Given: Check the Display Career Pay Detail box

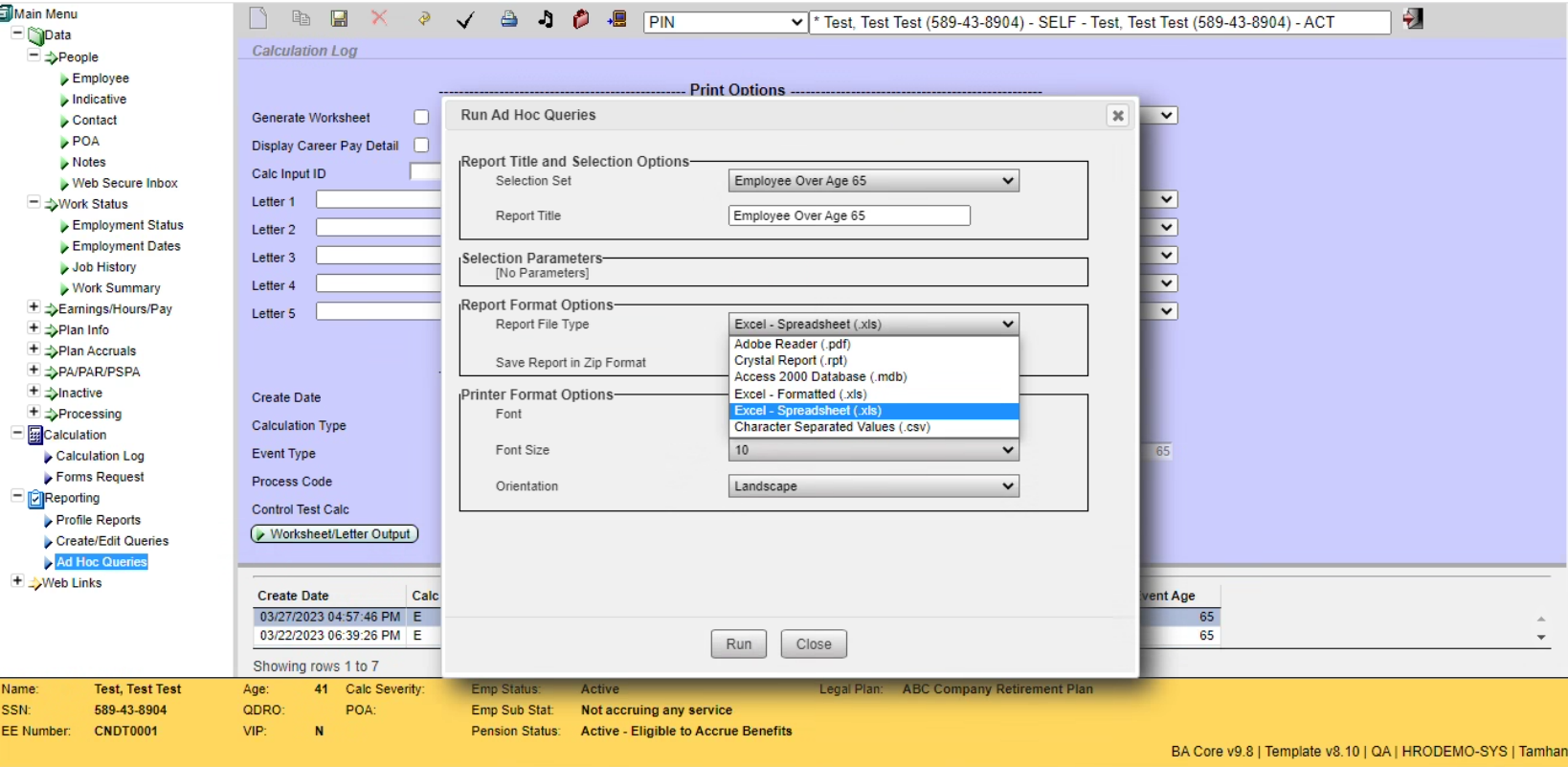Looking at the screenshot, I should pos(421,146).
